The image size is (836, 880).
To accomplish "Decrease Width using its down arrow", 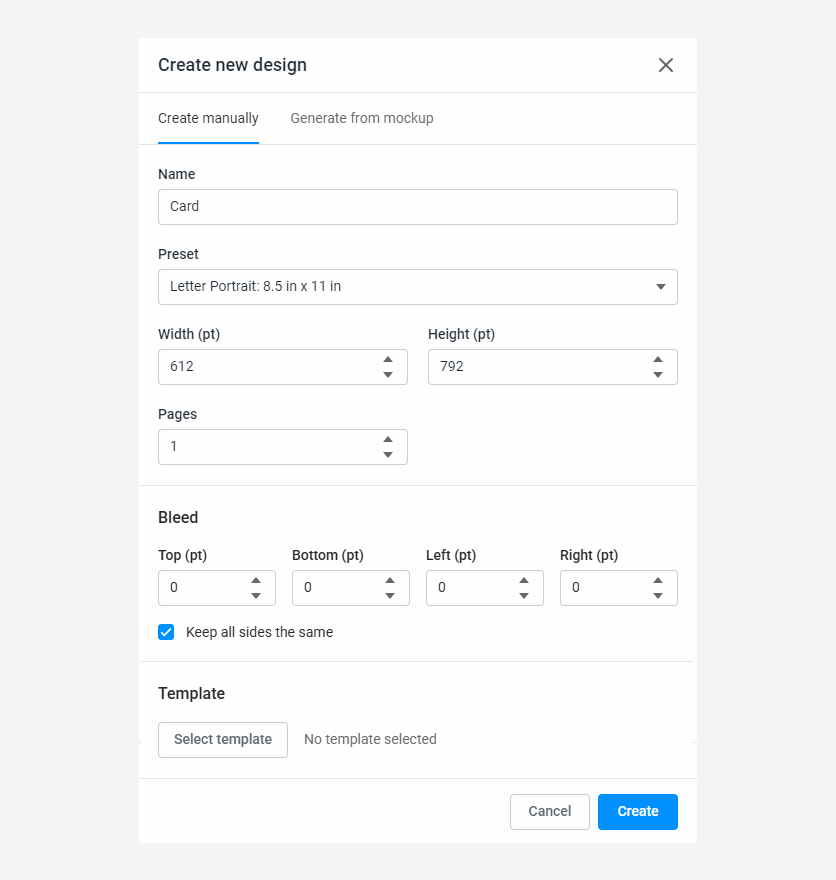I will tap(388, 375).
